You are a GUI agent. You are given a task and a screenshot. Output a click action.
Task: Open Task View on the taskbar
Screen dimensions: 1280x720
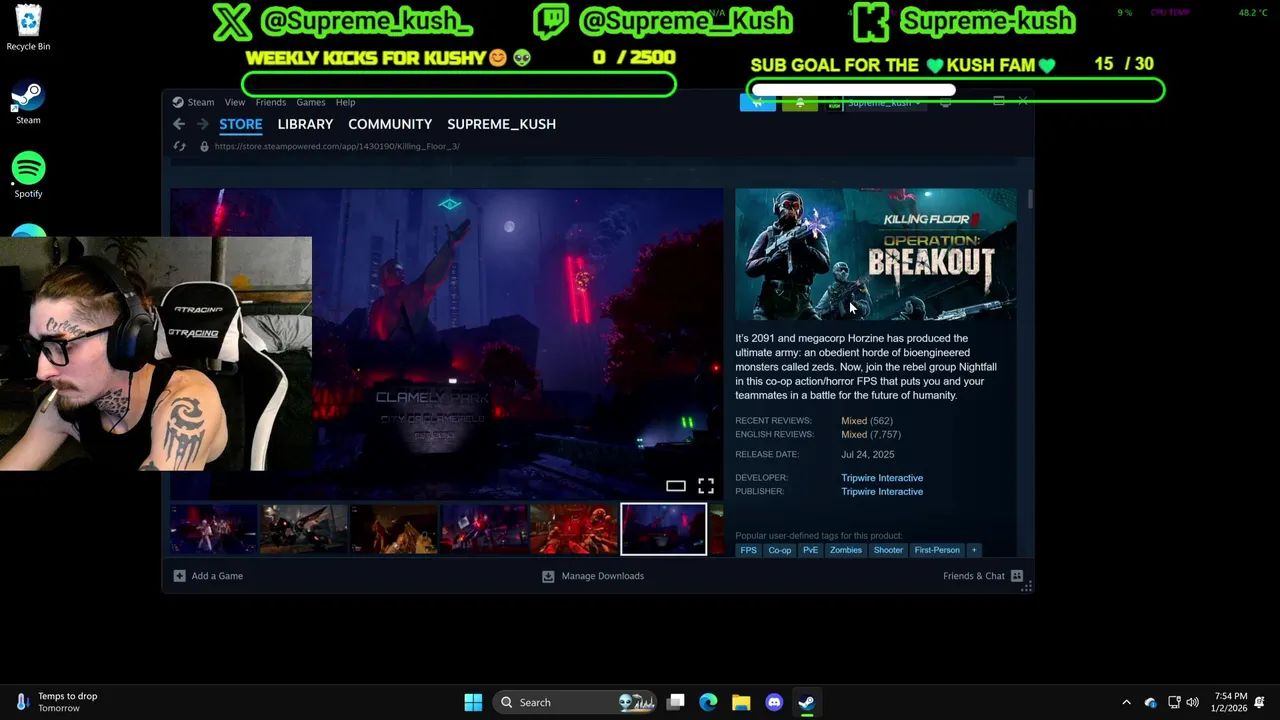(676, 702)
